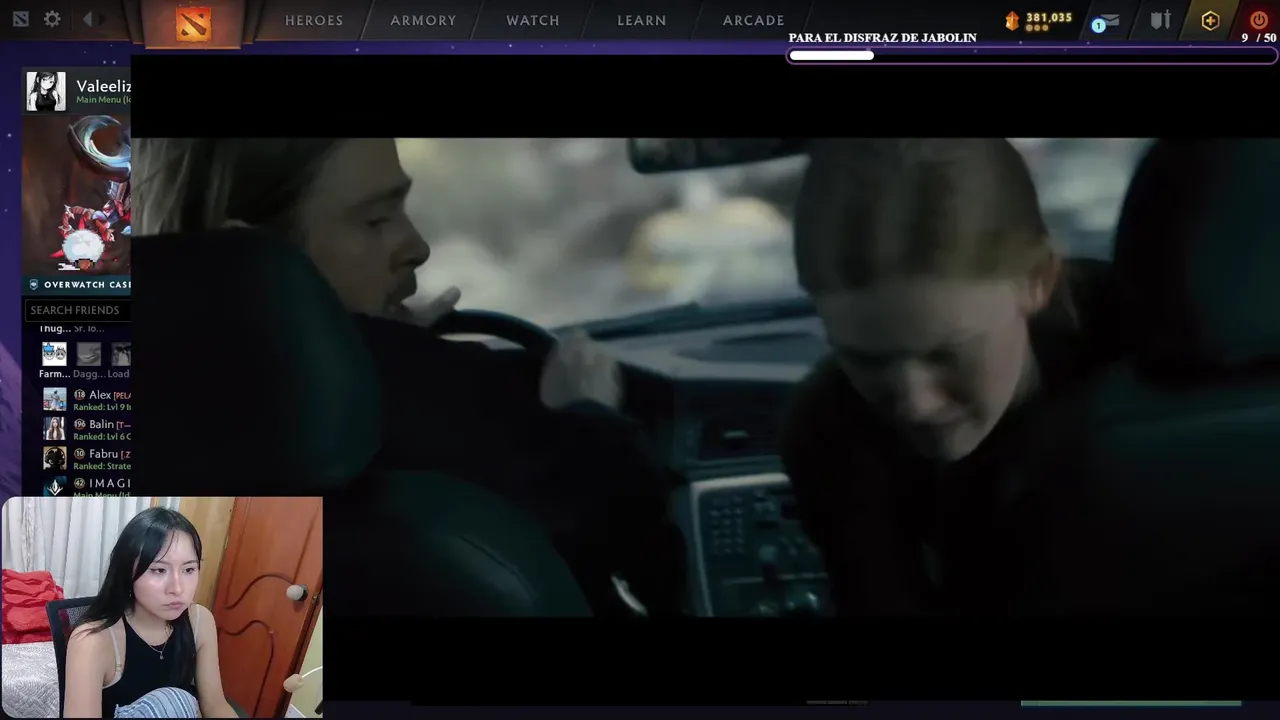Screen dimensions: 1280x720
Task: Select the Dagg... friend avatar
Action: pos(89,354)
